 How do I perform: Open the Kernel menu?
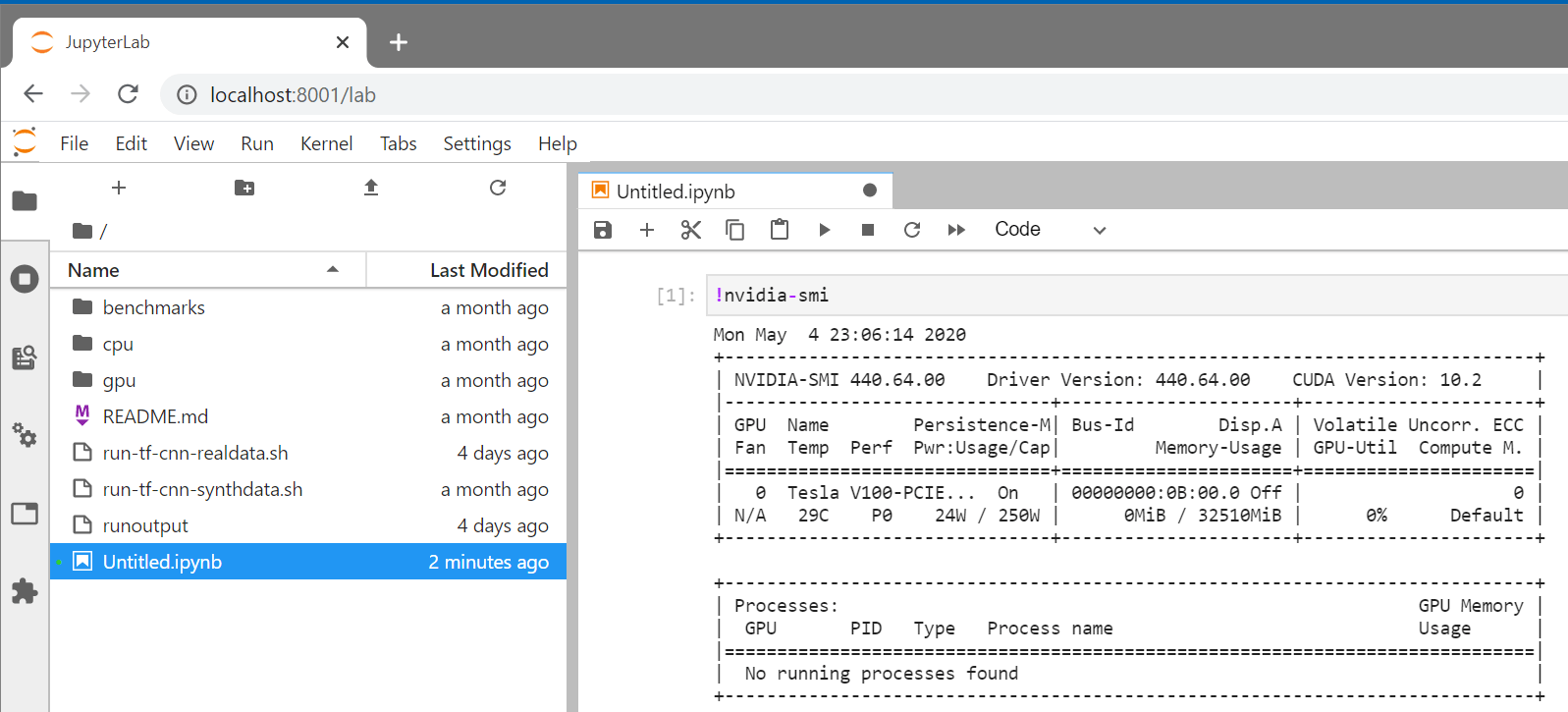click(327, 143)
